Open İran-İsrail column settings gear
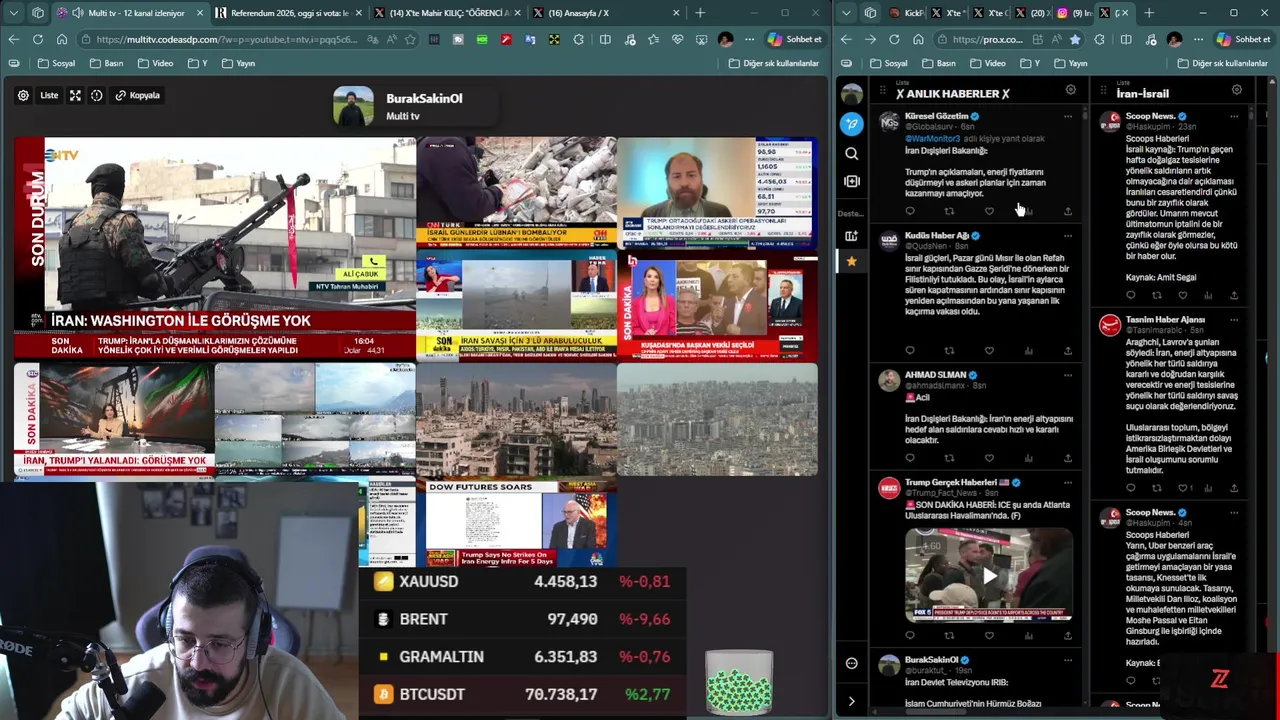 pyautogui.click(x=1236, y=90)
